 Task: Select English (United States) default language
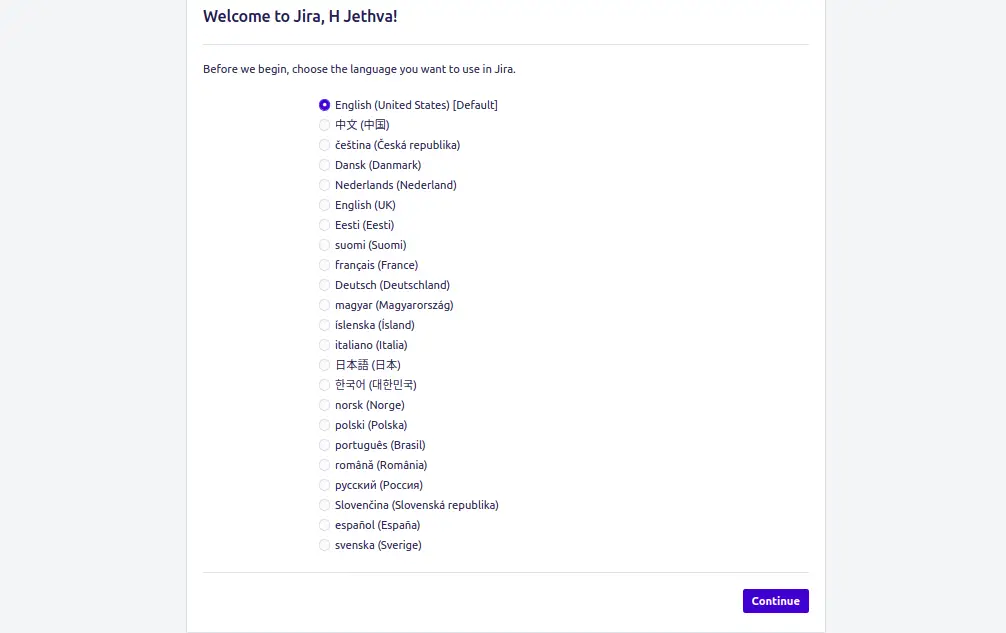(x=325, y=105)
